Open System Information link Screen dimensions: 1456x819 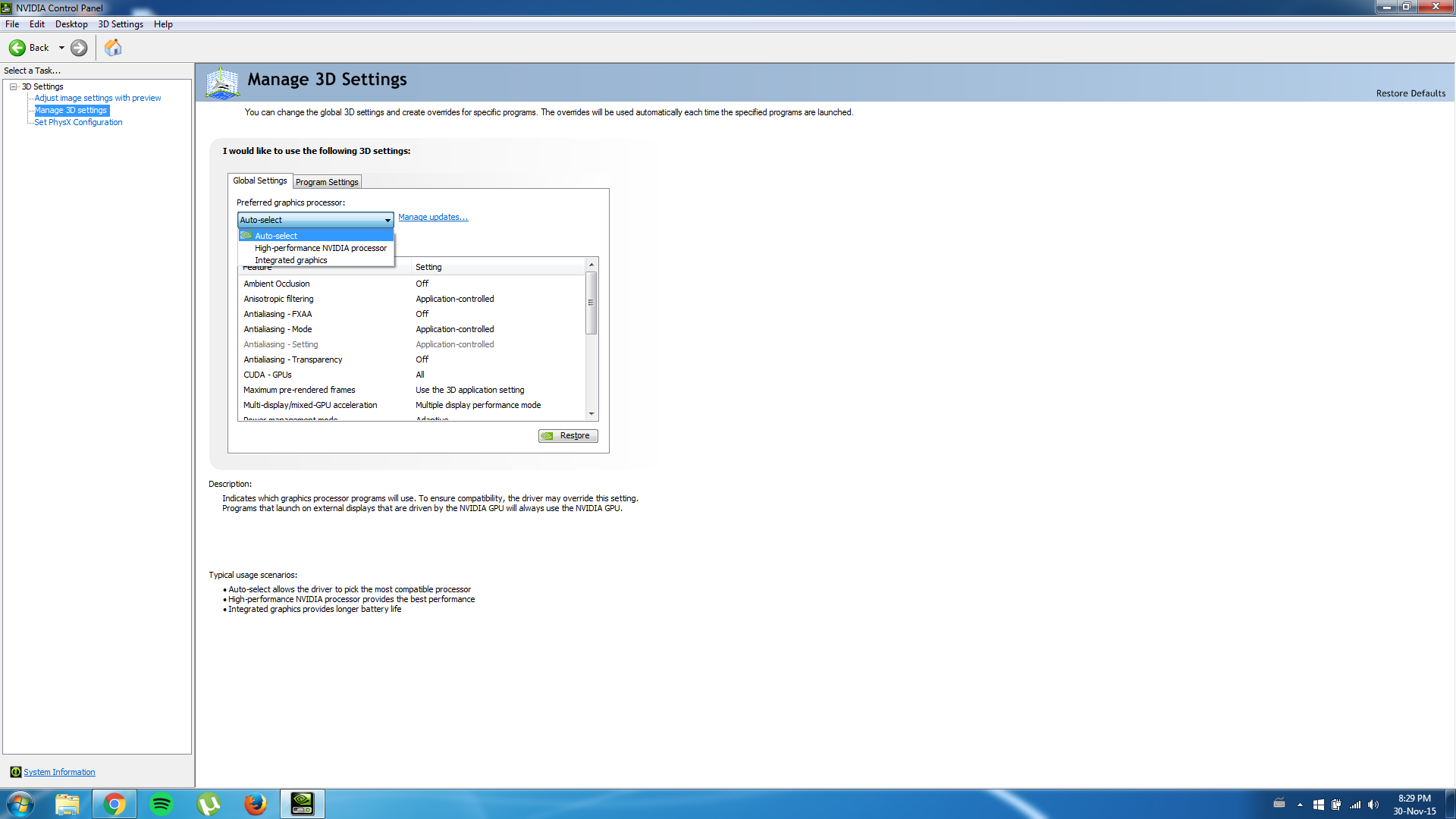(59, 772)
